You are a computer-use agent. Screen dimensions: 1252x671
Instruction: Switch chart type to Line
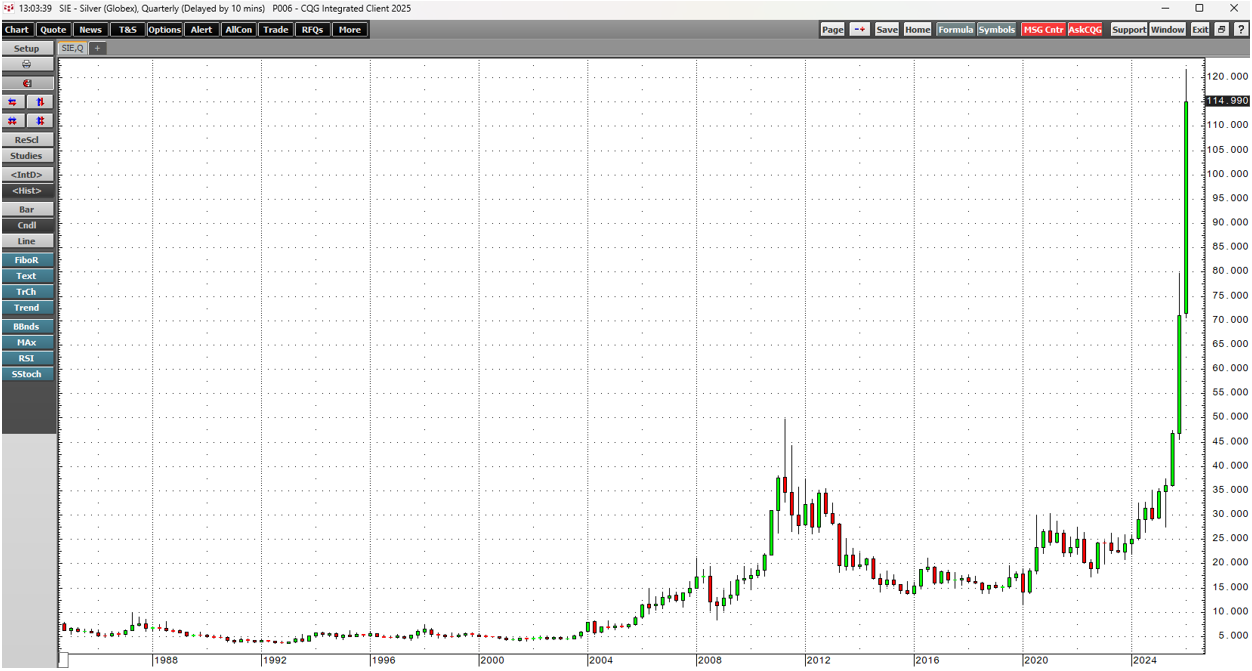tap(27, 241)
